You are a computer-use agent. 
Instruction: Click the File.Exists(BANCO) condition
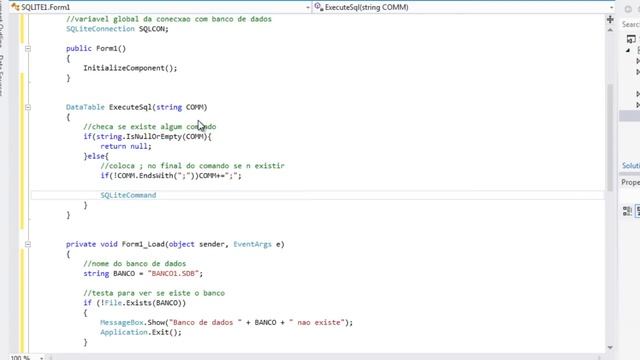pyautogui.click(x=135, y=303)
